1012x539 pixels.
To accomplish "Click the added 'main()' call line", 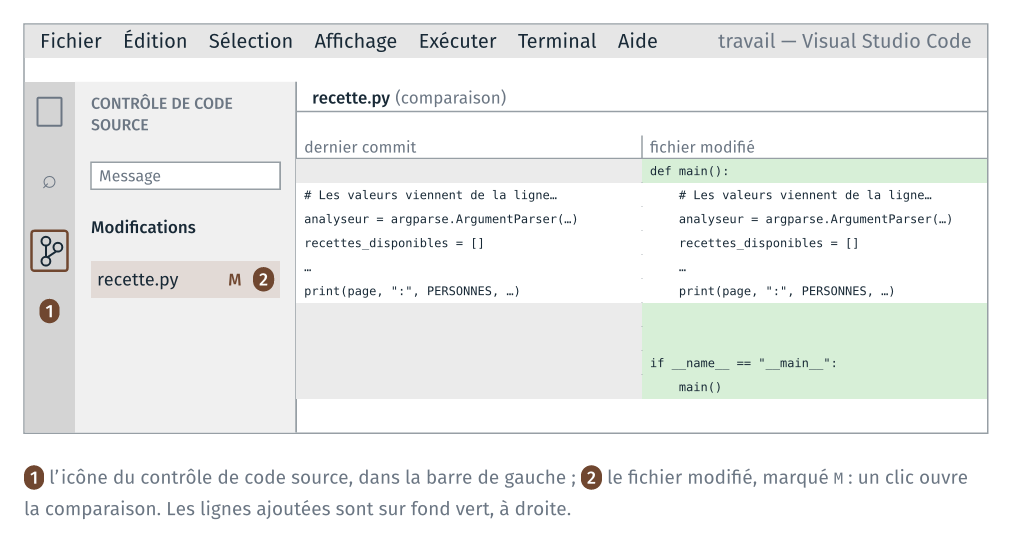I will point(700,387).
